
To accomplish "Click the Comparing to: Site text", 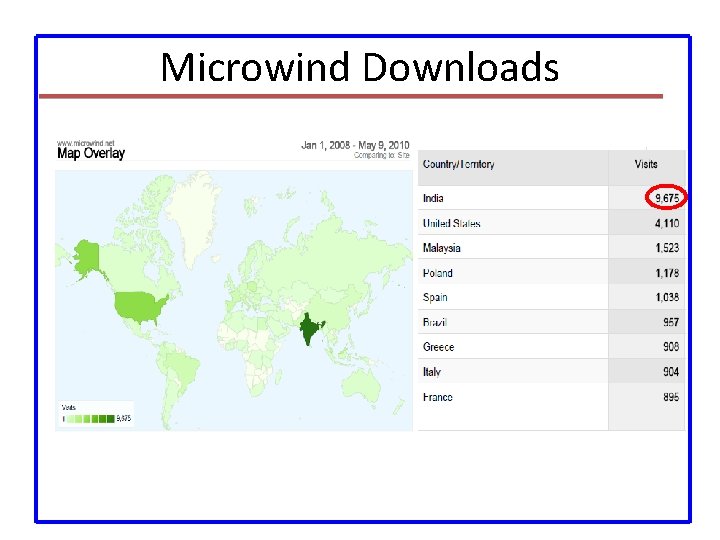I will [x=381, y=156].
